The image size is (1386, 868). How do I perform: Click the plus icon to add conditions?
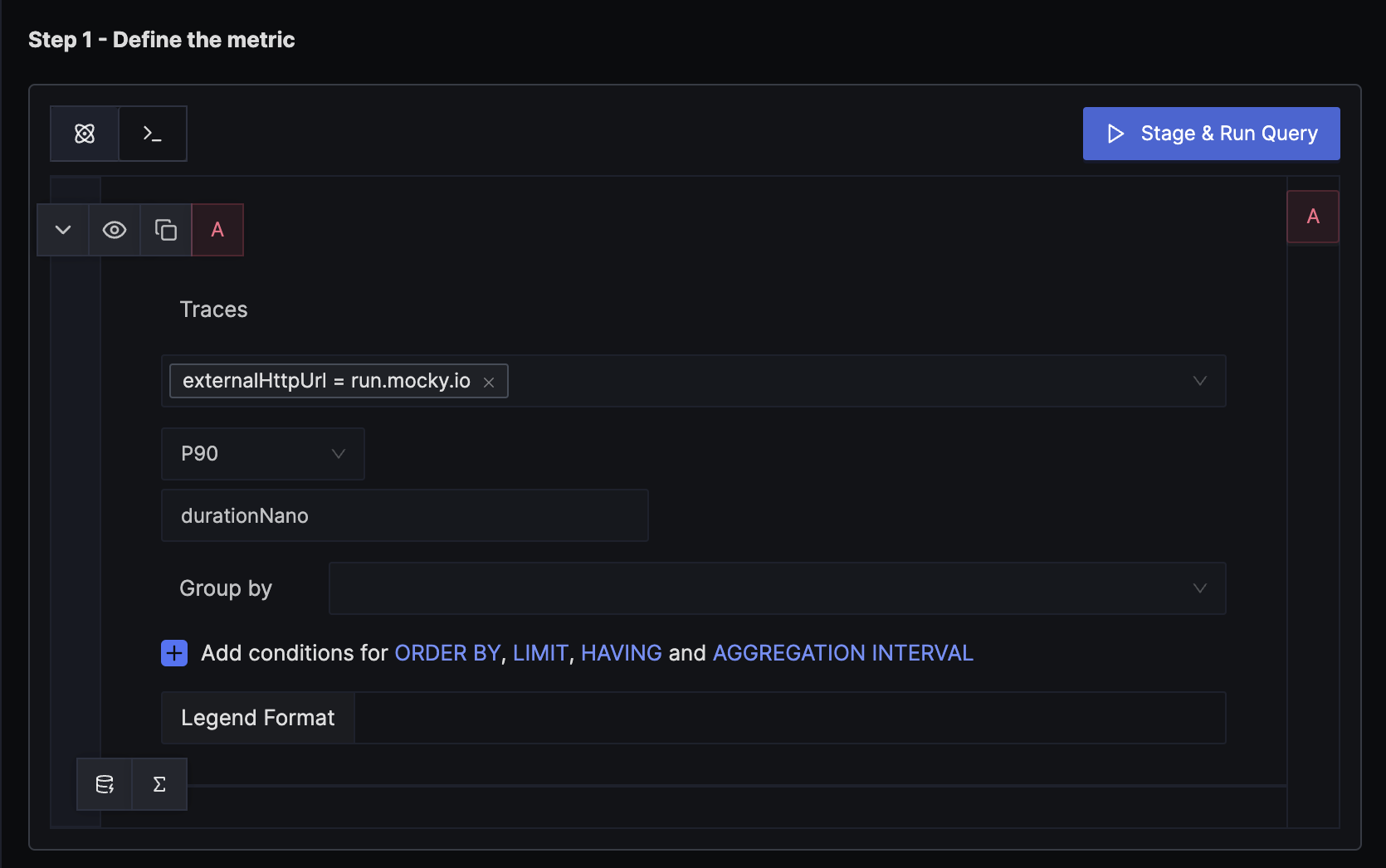174,653
